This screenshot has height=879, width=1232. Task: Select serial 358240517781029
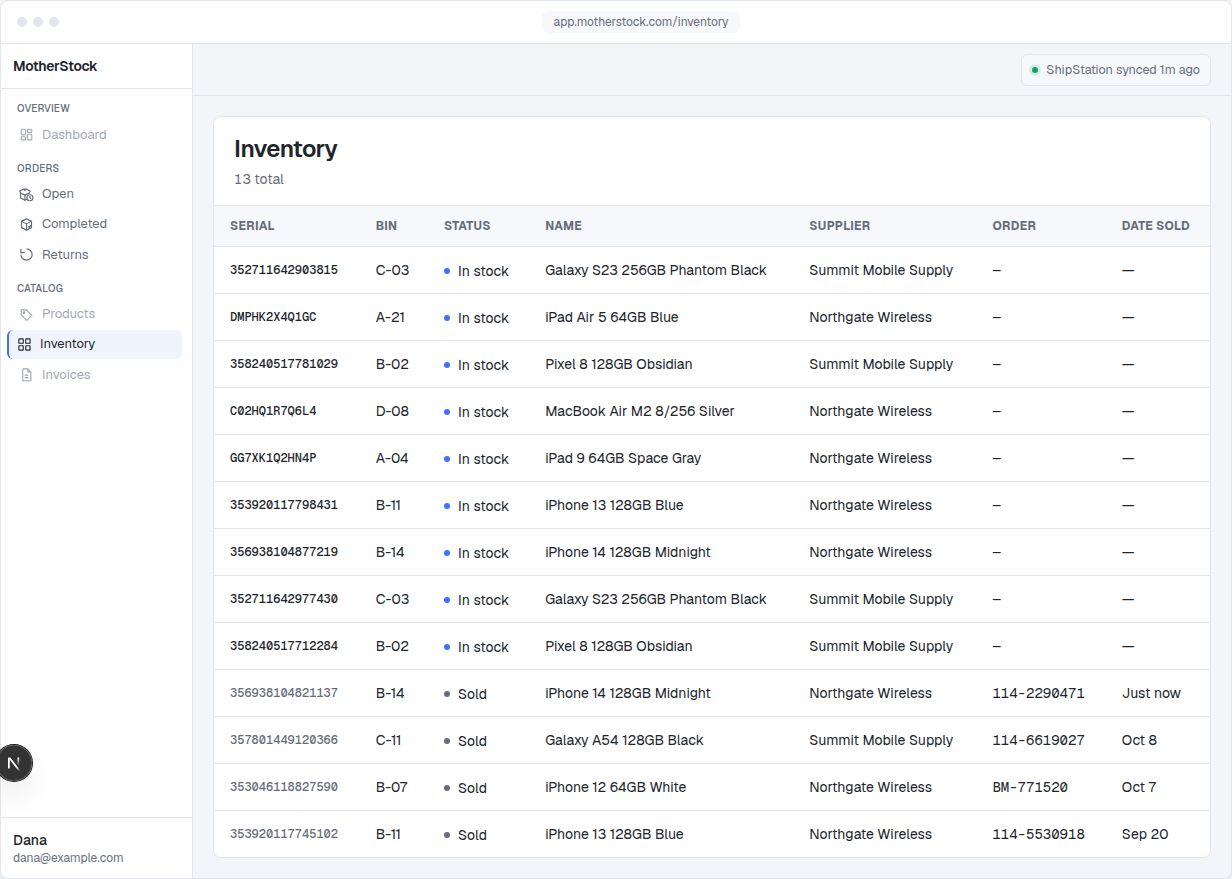click(284, 364)
